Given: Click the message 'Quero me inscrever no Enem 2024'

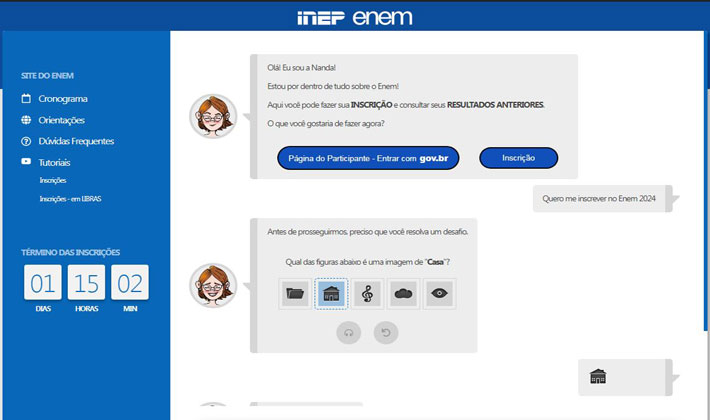Looking at the screenshot, I should [x=599, y=198].
